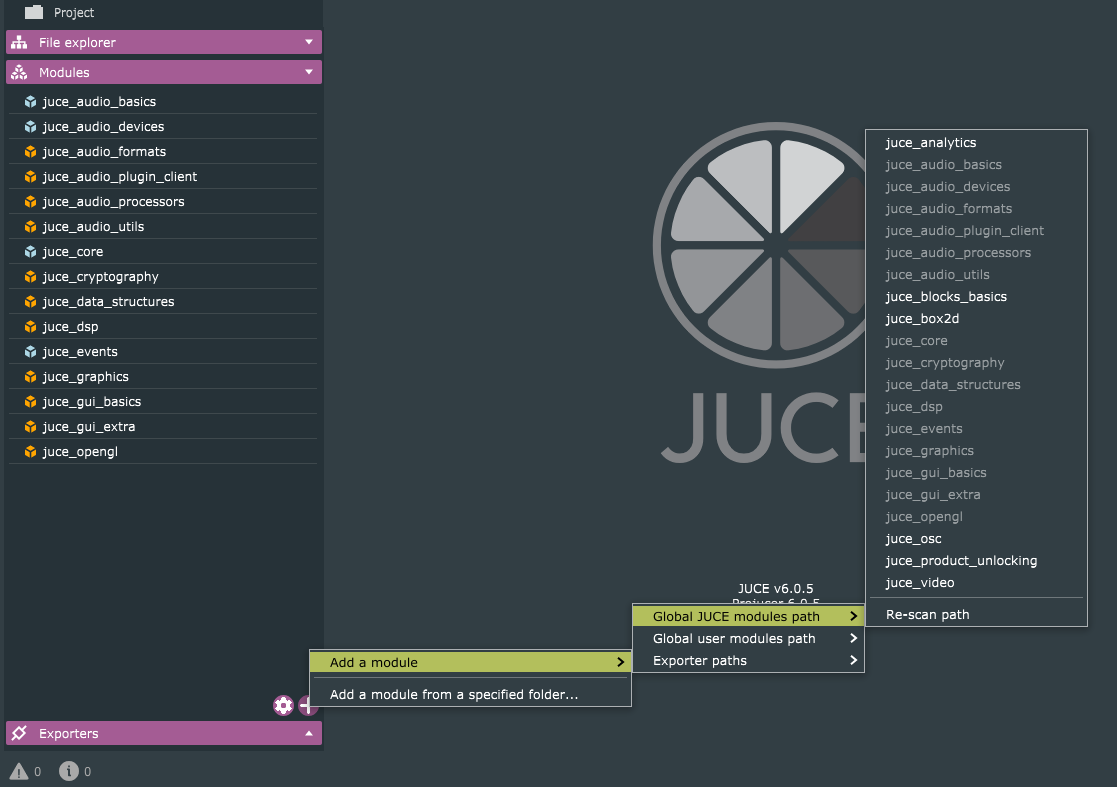The height and width of the screenshot is (787, 1117).
Task: Click the cube icon beside juce_gui_basics
Action: pyautogui.click(x=30, y=402)
